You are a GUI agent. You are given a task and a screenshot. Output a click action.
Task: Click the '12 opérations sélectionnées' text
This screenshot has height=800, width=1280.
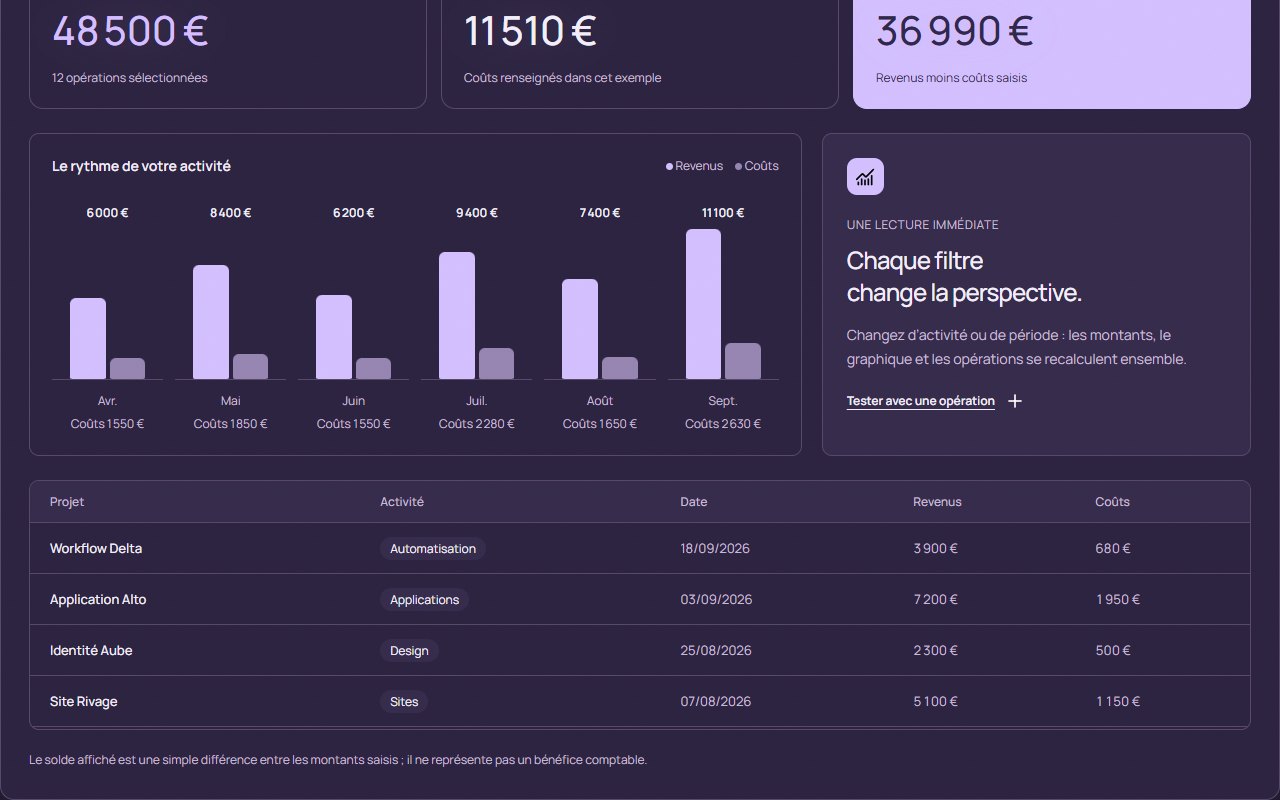130,78
